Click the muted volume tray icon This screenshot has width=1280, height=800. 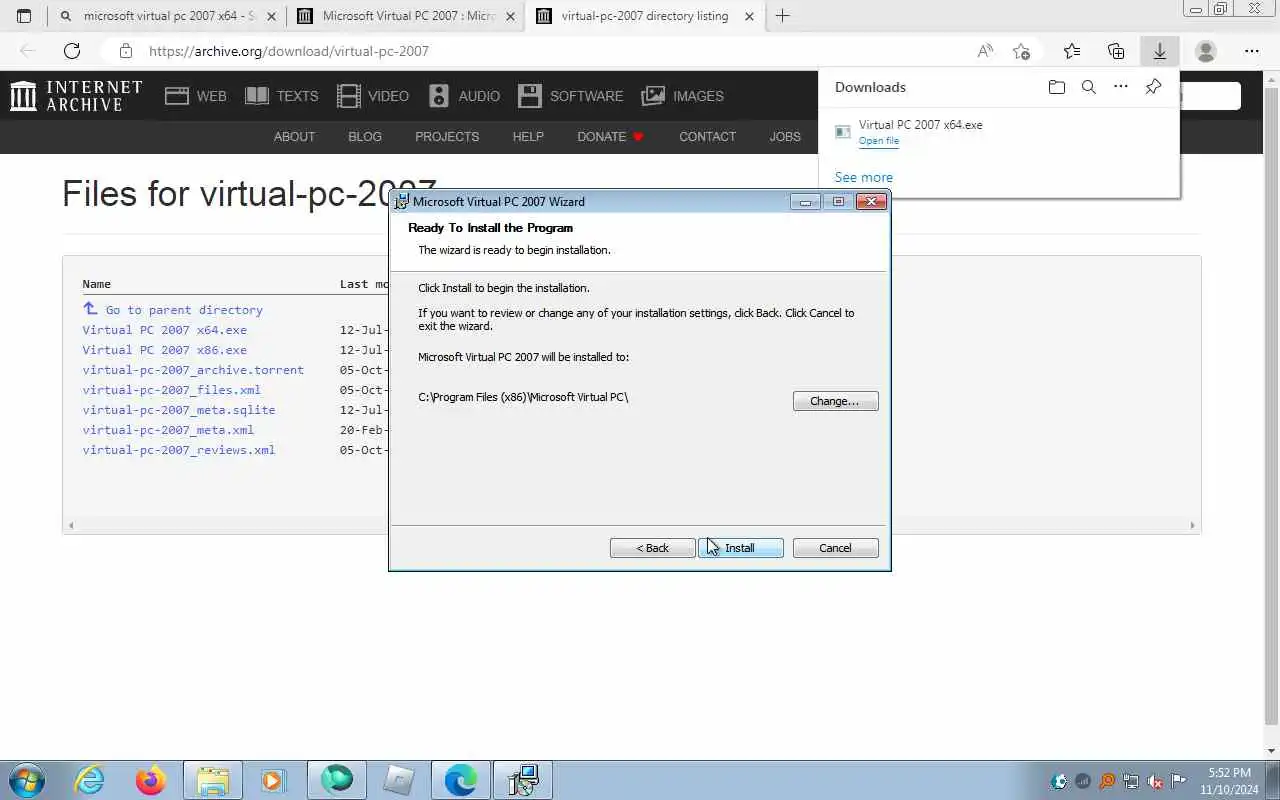(x=1155, y=782)
